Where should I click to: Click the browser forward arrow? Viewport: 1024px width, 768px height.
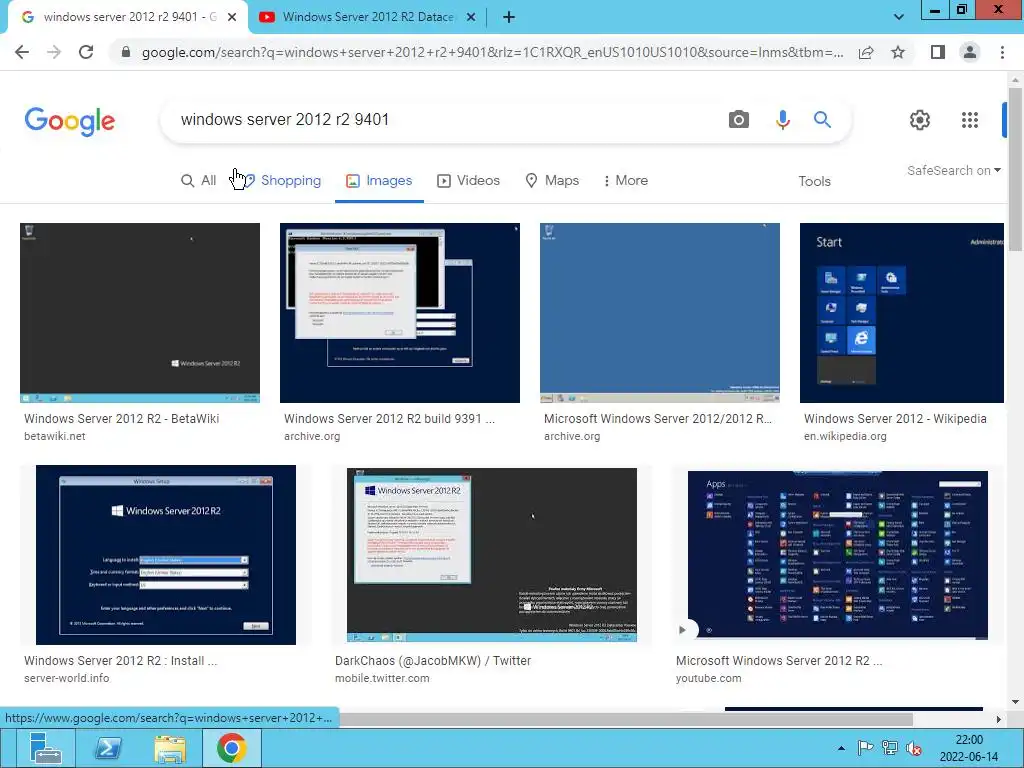[54, 52]
